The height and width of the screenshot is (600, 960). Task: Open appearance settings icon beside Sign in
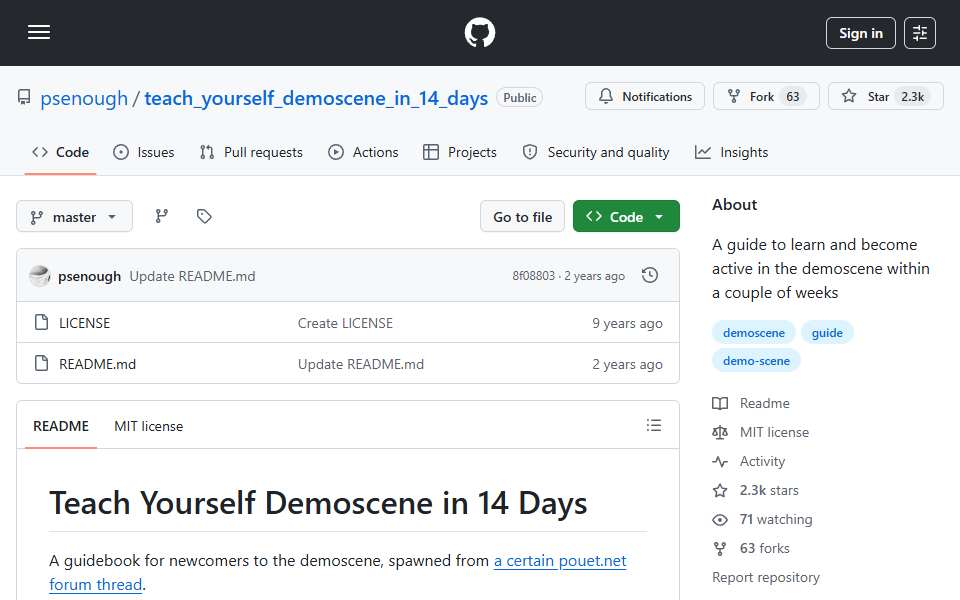pos(920,33)
